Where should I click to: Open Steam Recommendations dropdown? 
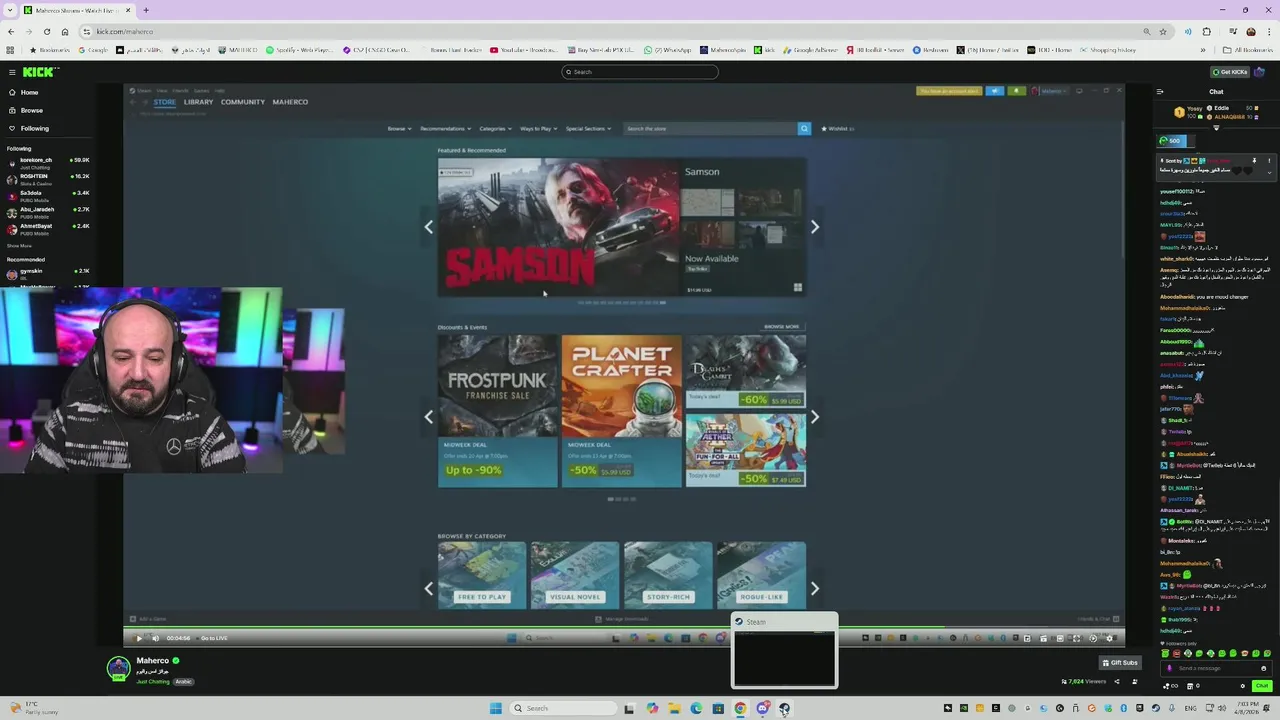tap(445, 128)
